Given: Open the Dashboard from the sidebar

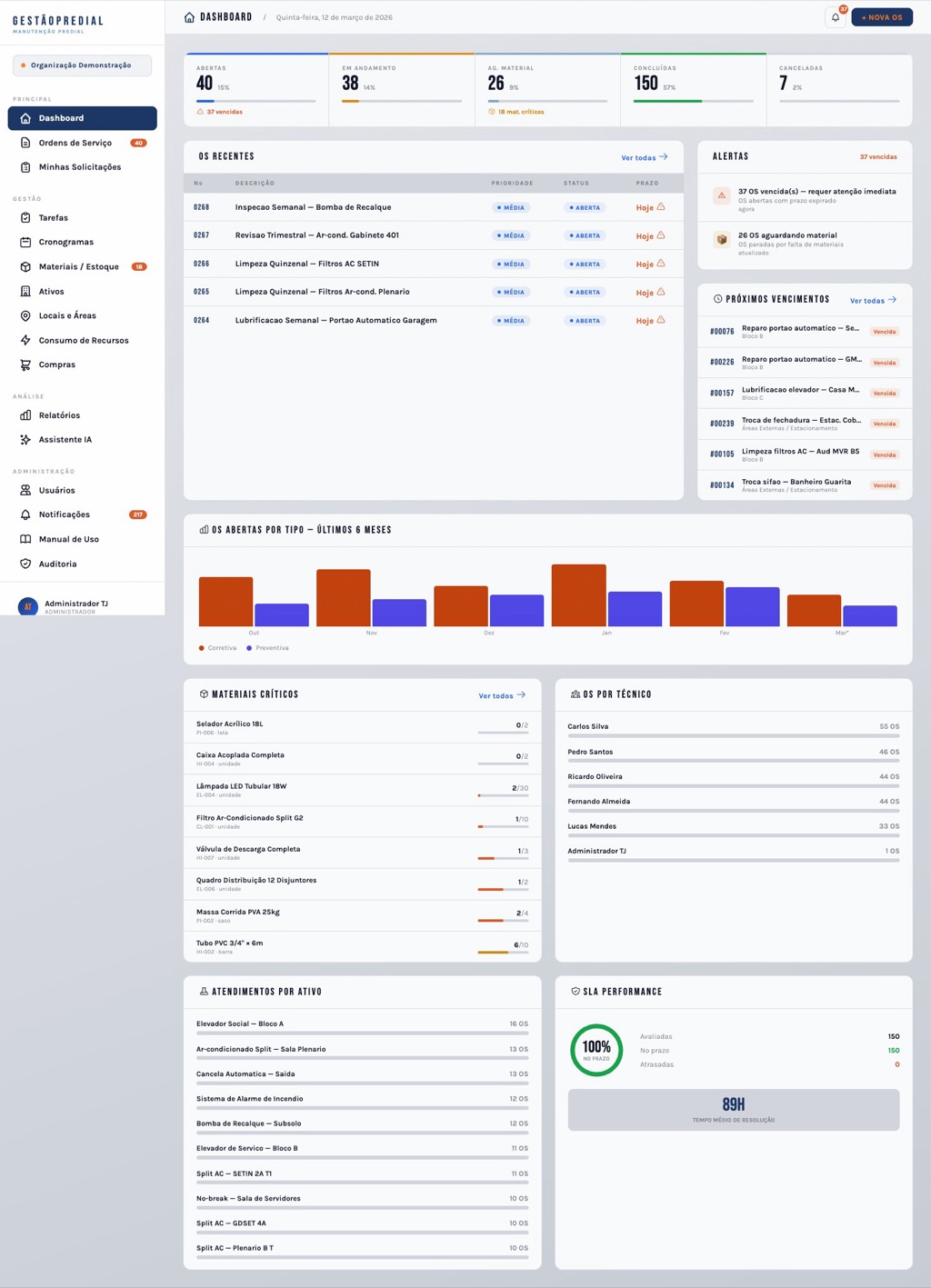Looking at the screenshot, I should [x=59, y=117].
